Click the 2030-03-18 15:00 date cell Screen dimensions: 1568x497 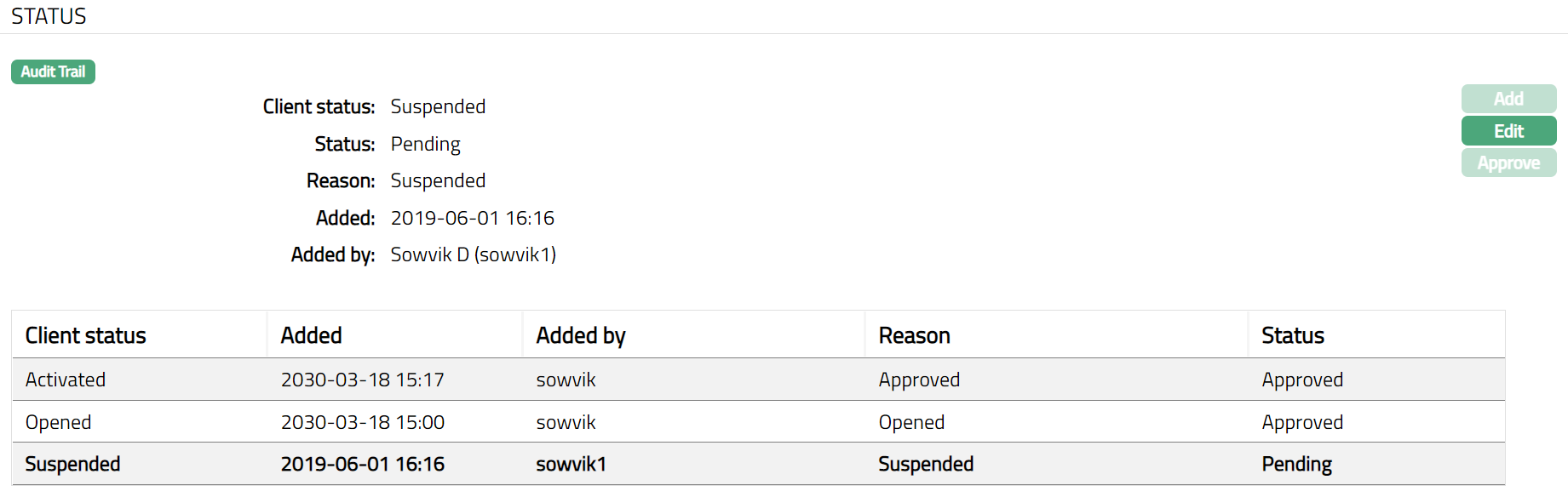tap(362, 422)
